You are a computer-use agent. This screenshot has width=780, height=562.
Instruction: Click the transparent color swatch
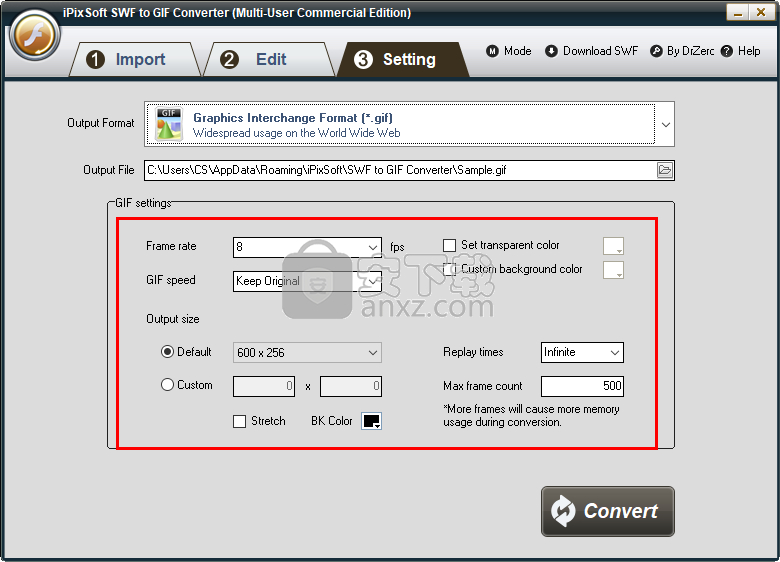click(613, 246)
